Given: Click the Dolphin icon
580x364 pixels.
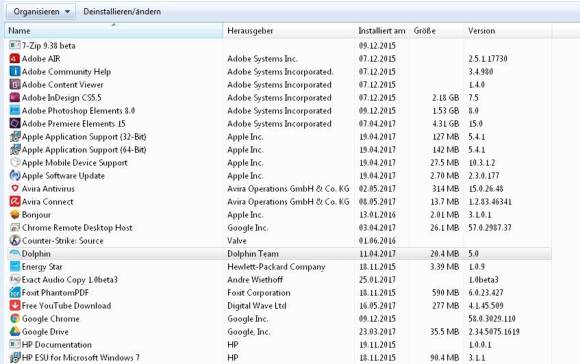Looking at the screenshot, I should [15, 254].
